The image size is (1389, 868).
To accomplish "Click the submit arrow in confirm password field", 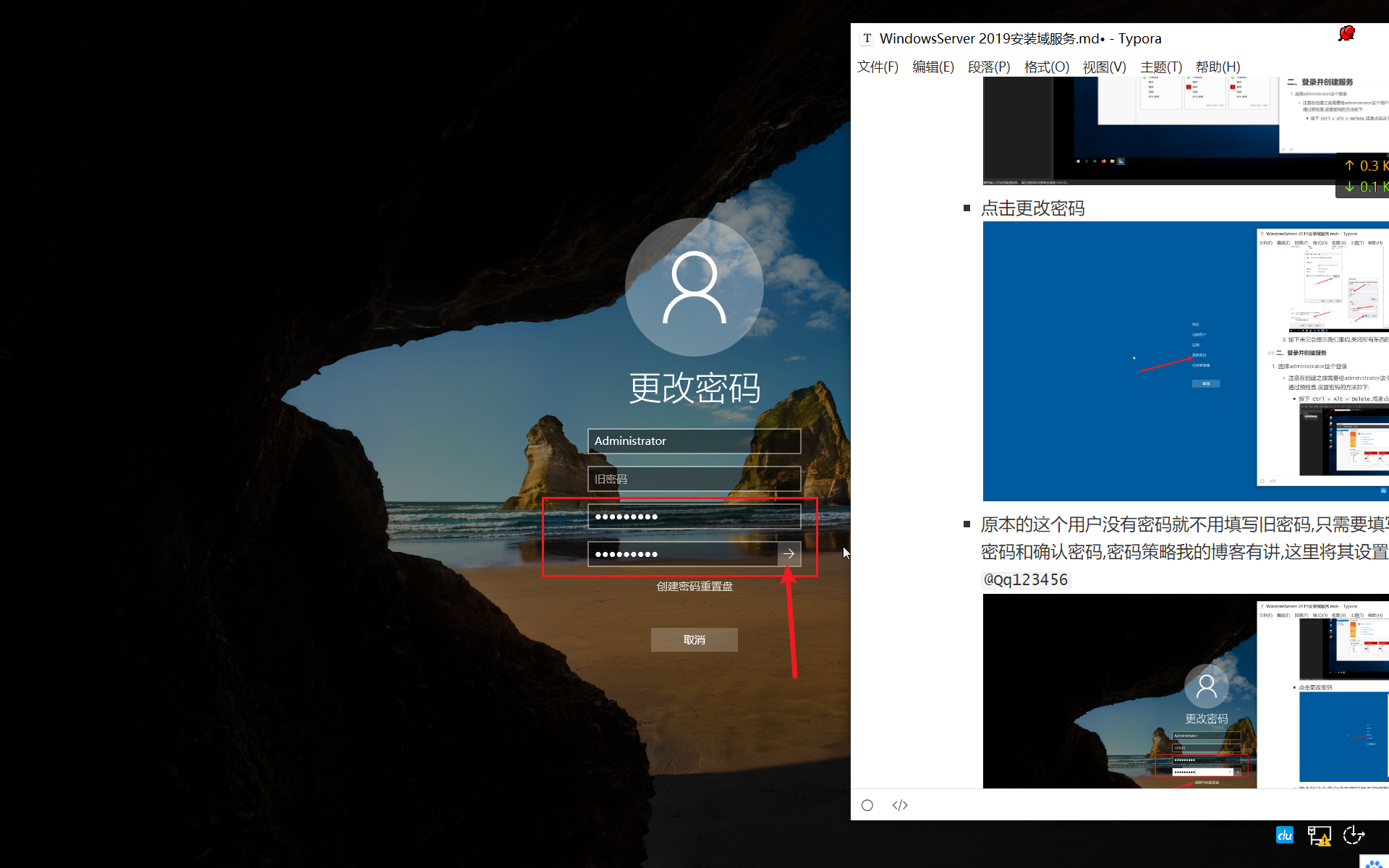I will point(789,554).
